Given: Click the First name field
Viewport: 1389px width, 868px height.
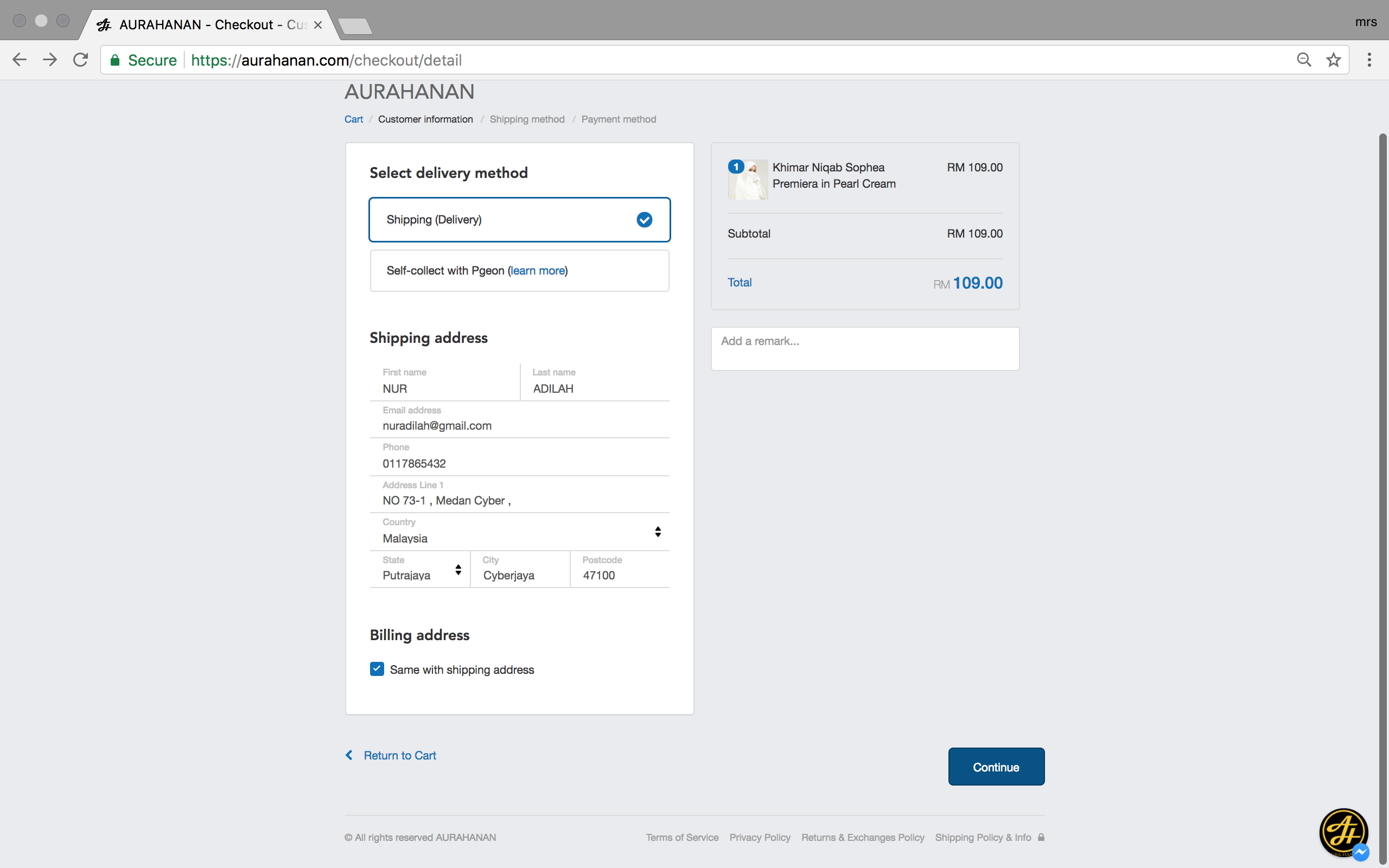Looking at the screenshot, I should click(x=445, y=382).
